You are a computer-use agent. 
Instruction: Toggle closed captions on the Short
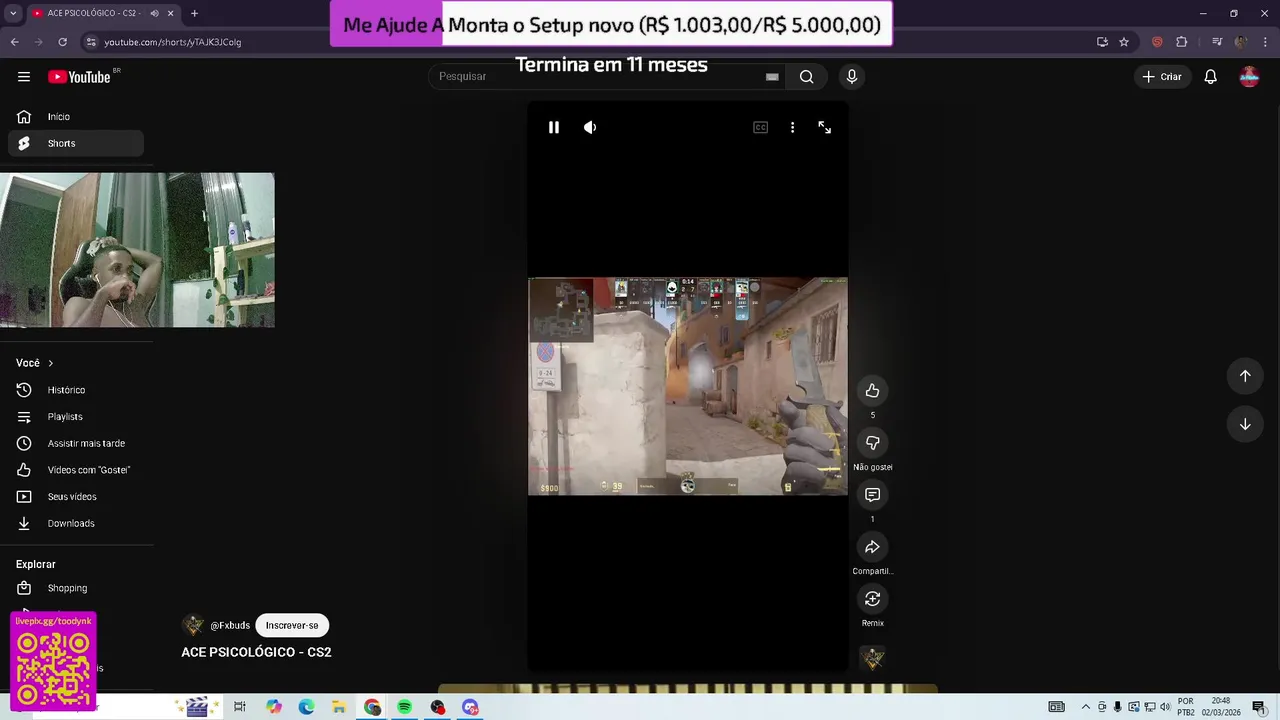(760, 127)
